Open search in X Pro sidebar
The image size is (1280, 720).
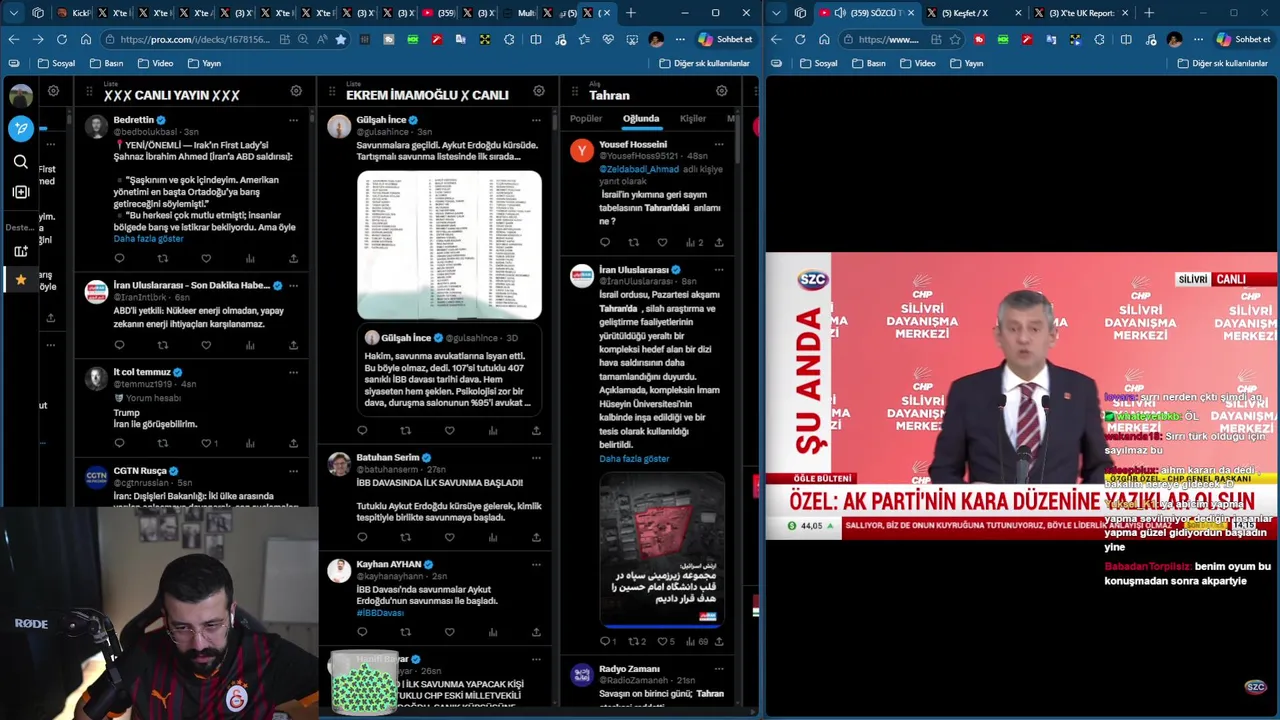pyautogui.click(x=21, y=161)
